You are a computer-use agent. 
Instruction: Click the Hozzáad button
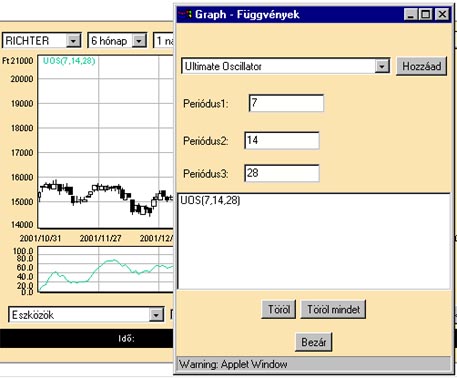click(x=422, y=66)
